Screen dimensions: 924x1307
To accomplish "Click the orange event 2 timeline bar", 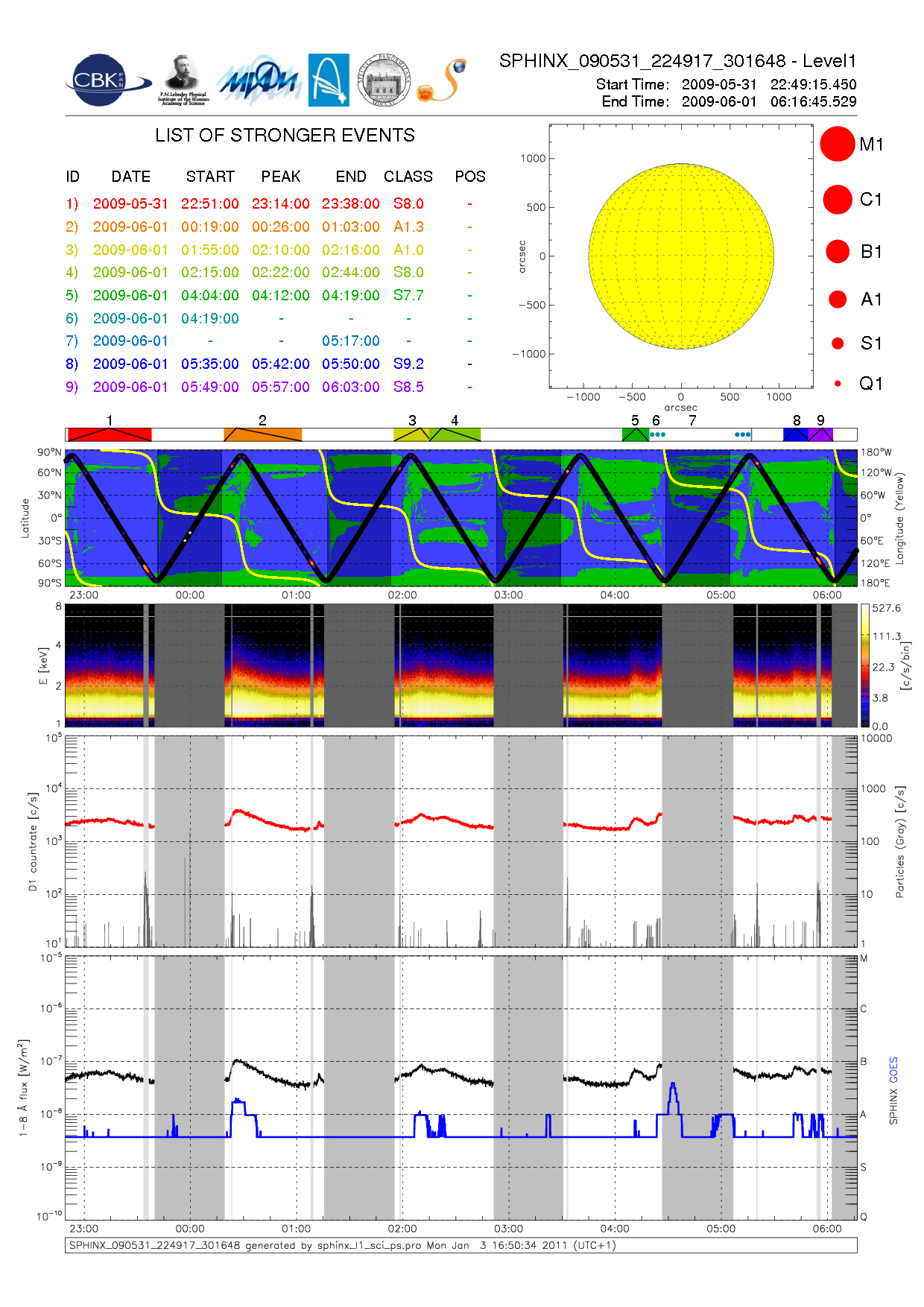I will [x=263, y=434].
